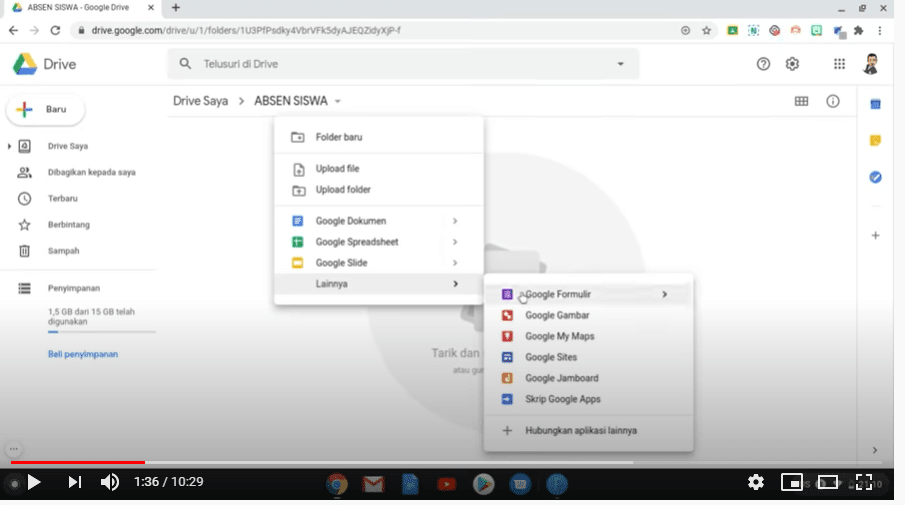This screenshot has width=905, height=505.
Task: Open the ABSEN SISWA folder dropdown arrow
Action: 338,102
